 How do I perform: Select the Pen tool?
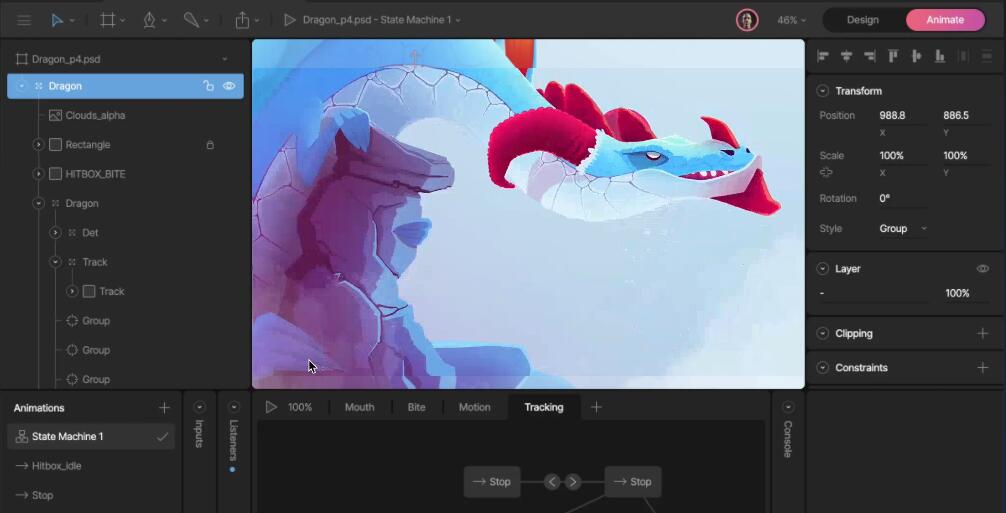pos(149,20)
